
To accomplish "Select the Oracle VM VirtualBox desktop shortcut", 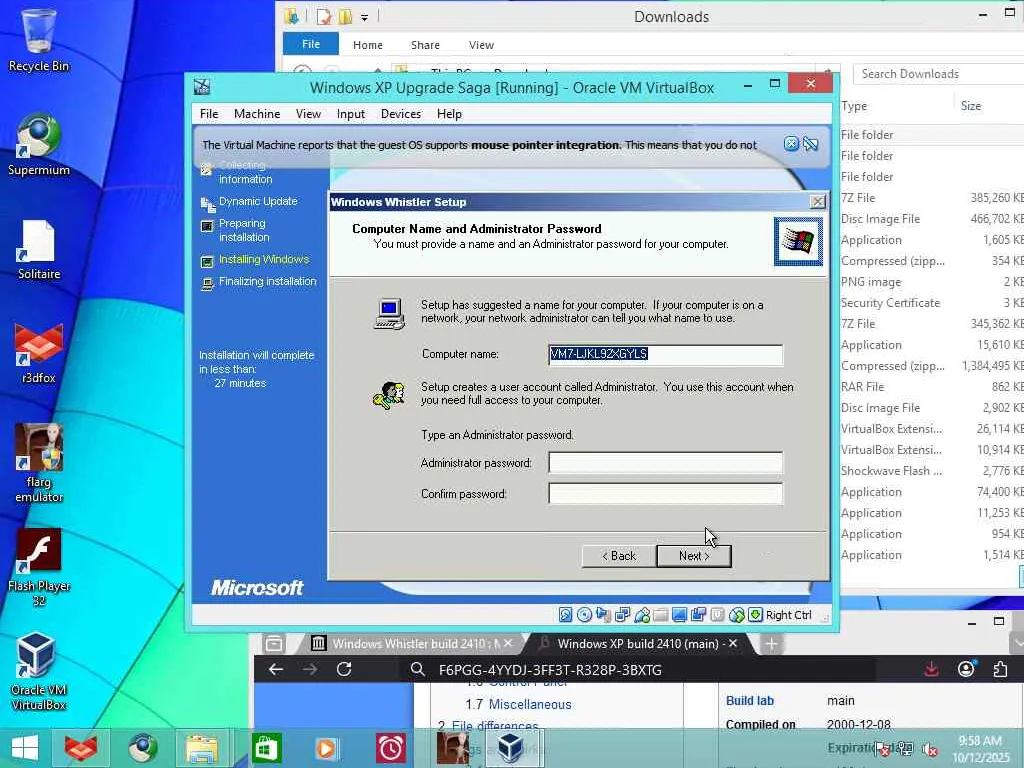I will (39, 671).
